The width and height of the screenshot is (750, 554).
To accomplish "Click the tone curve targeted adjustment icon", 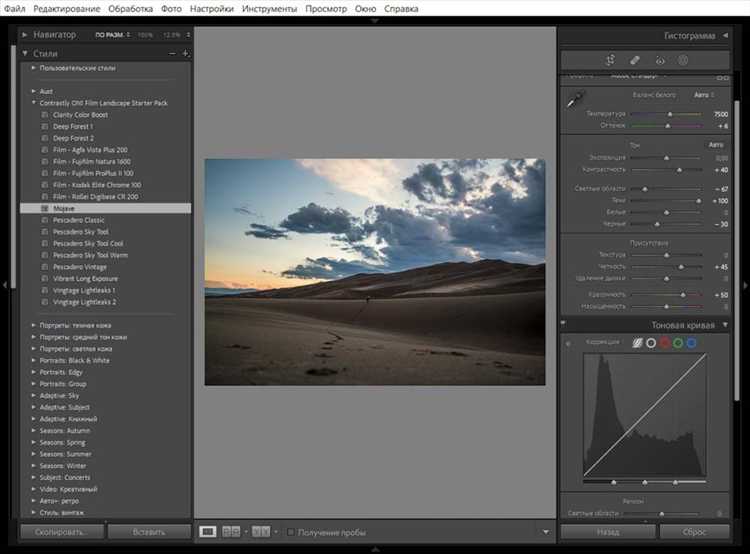I will tap(568, 343).
